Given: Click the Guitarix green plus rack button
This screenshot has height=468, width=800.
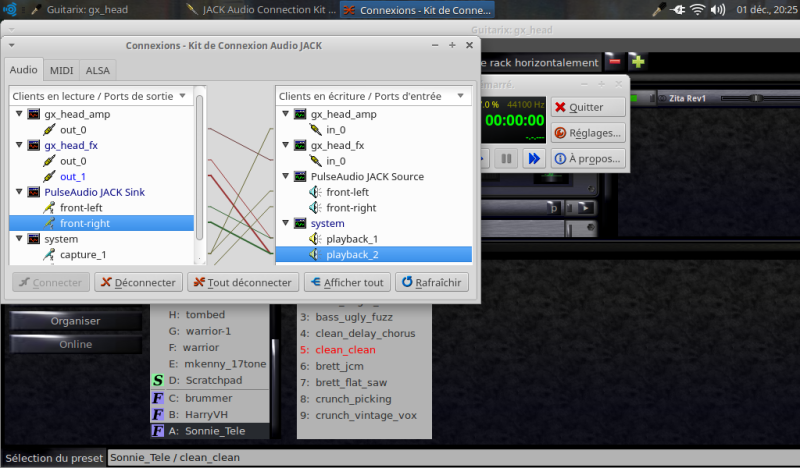Looking at the screenshot, I should click(638, 62).
